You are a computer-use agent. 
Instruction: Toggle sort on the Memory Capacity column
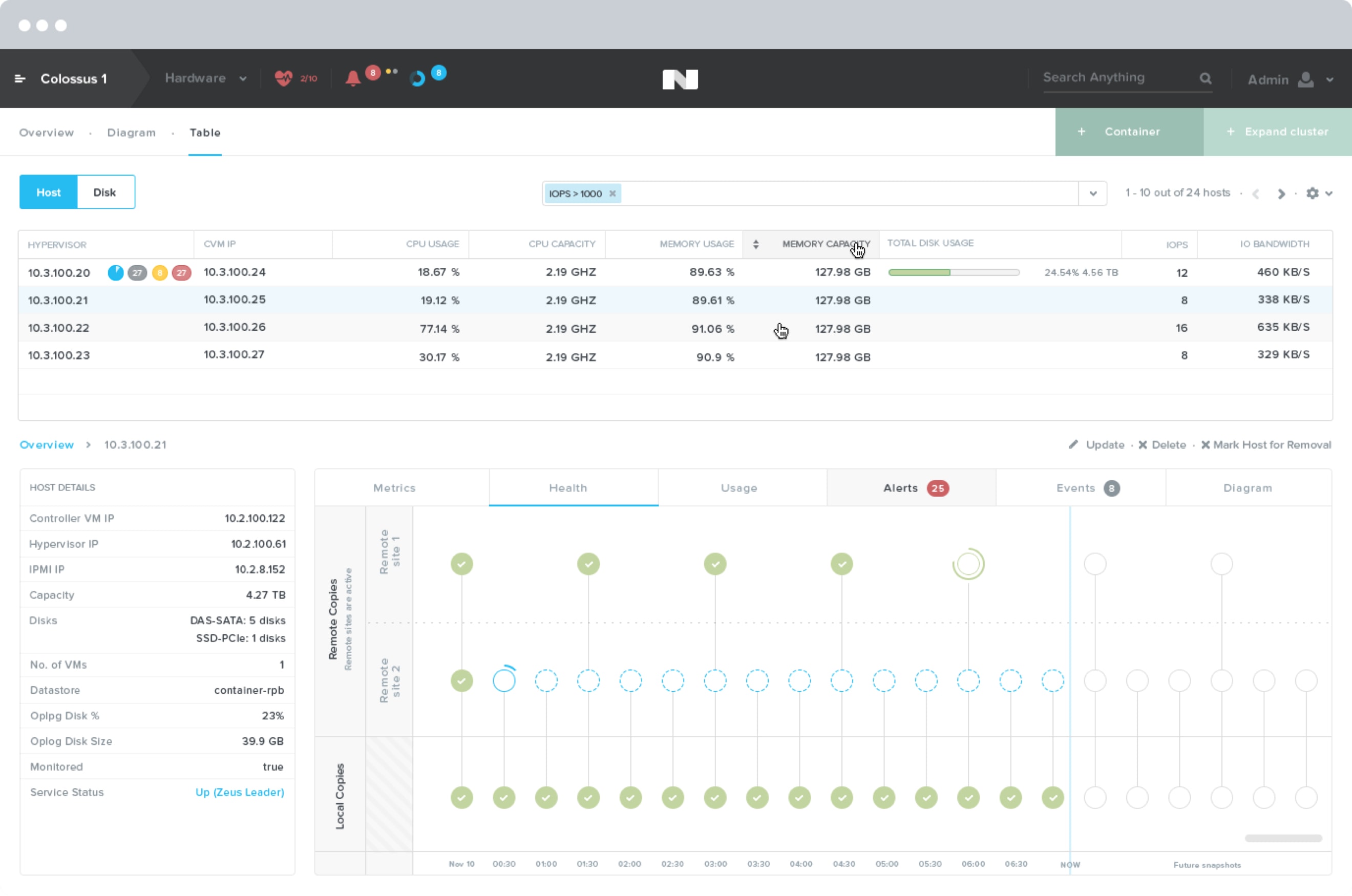click(756, 245)
